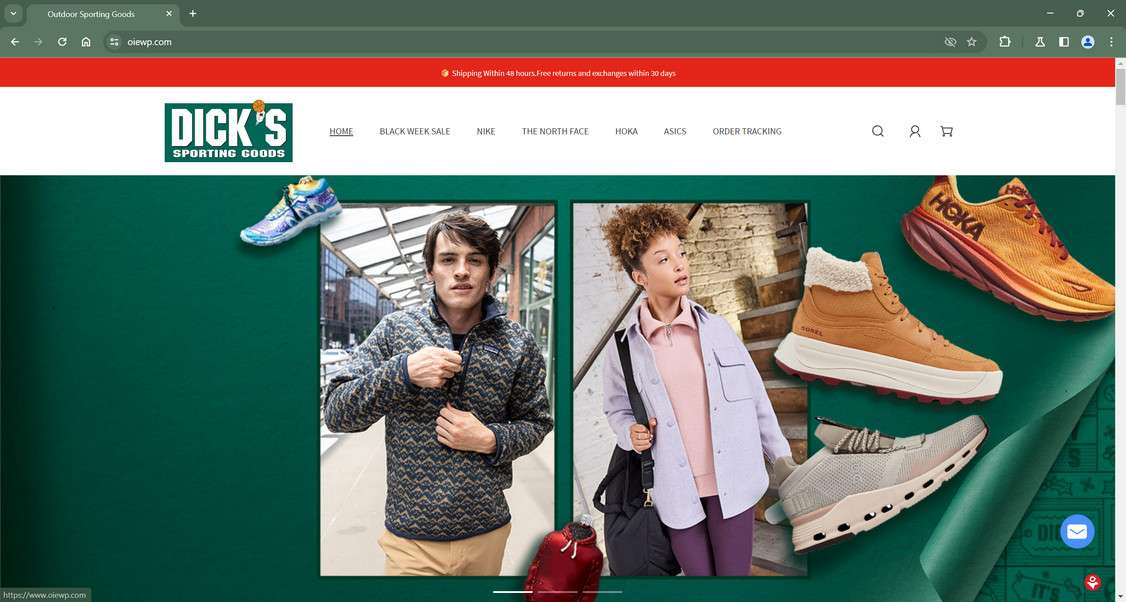Select The North Face menu item
This screenshot has width=1126, height=602.
[x=555, y=131]
